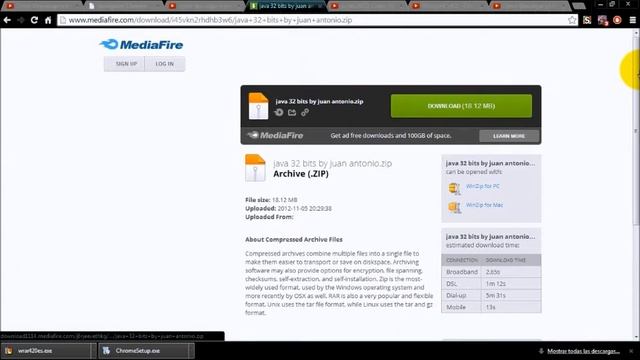Click the MediaFire logo at top
Image resolution: width=640 pixels, height=360 pixels.
click(x=141, y=44)
